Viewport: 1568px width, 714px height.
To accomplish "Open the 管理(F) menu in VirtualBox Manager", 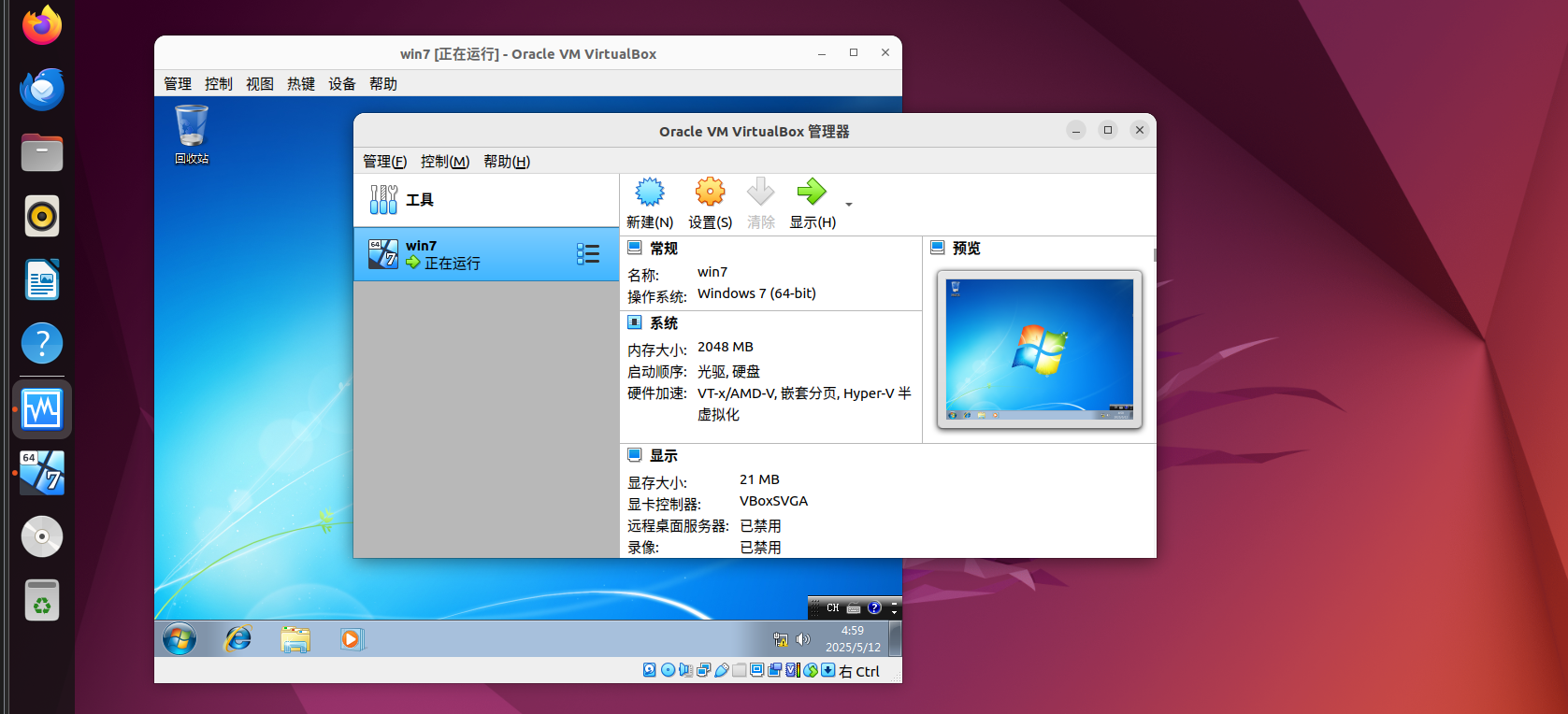I will tap(384, 162).
